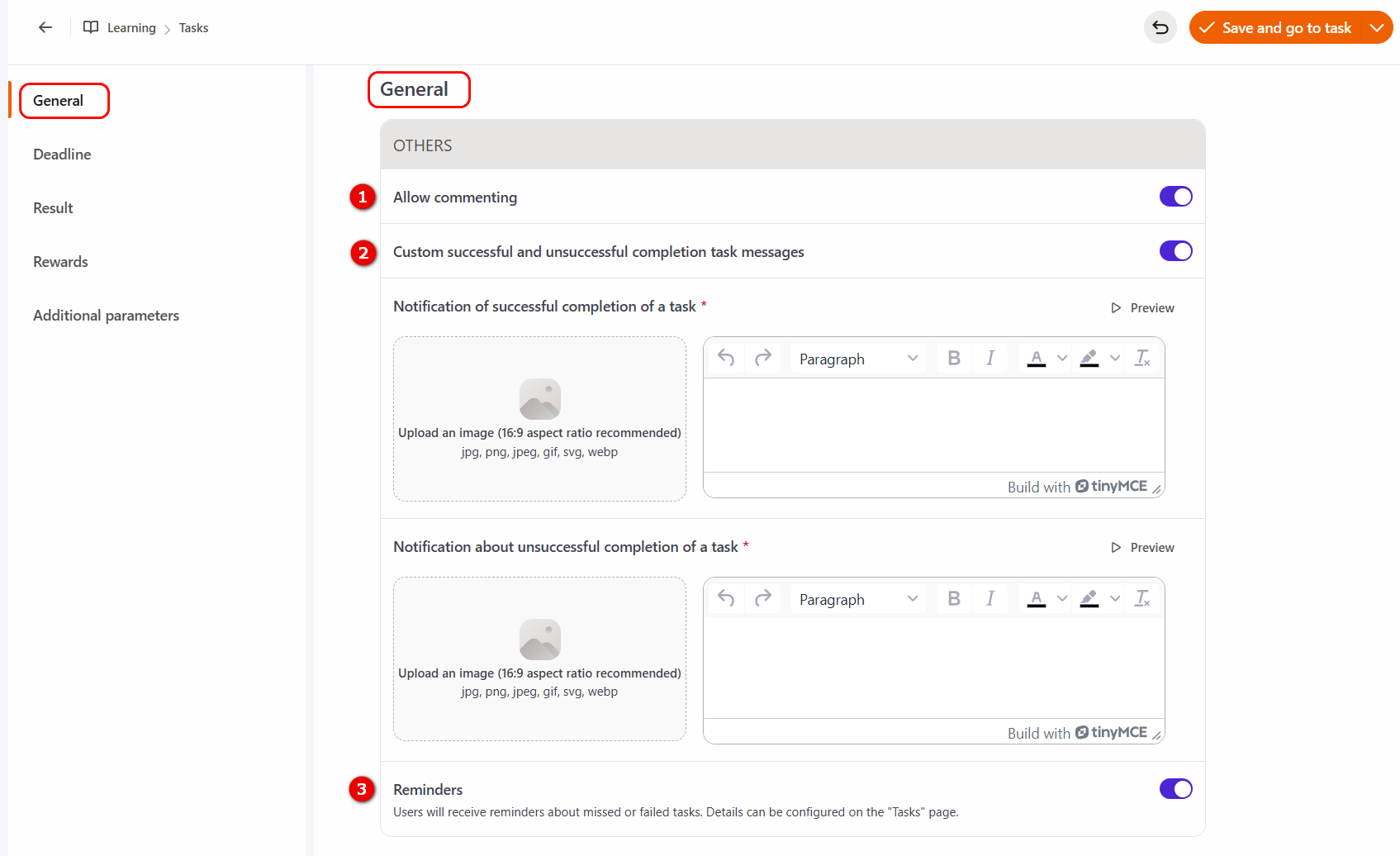Disable the Reminders toggle
Screen dimensions: 1400x856
pos(1175,789)
